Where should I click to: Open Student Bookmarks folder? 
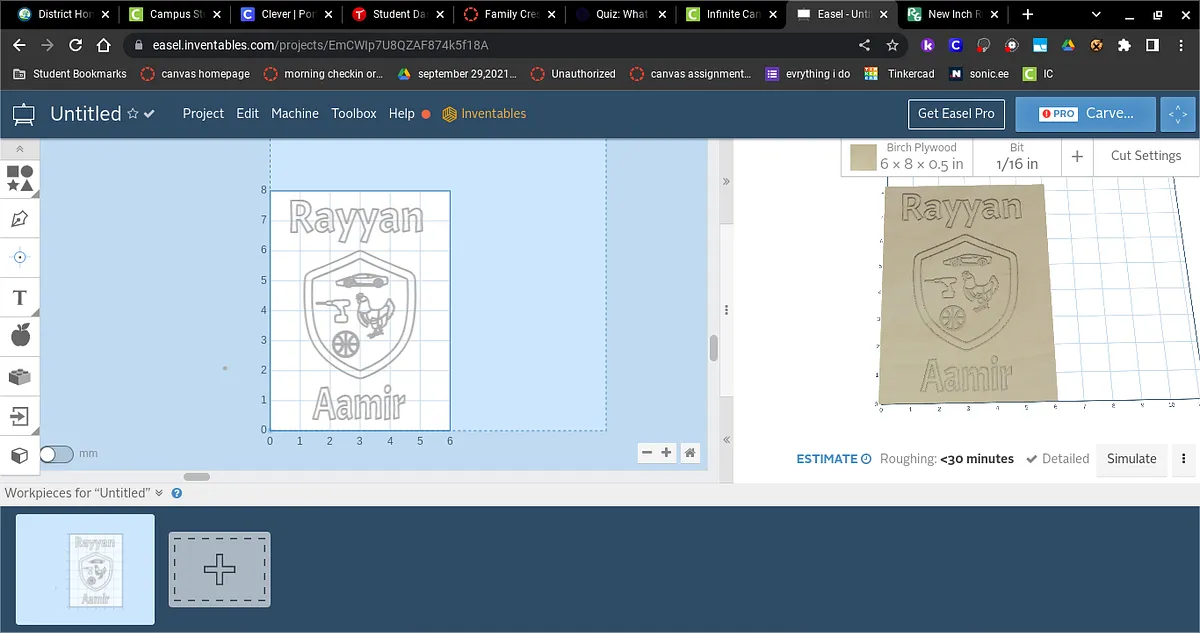[70, 74]
